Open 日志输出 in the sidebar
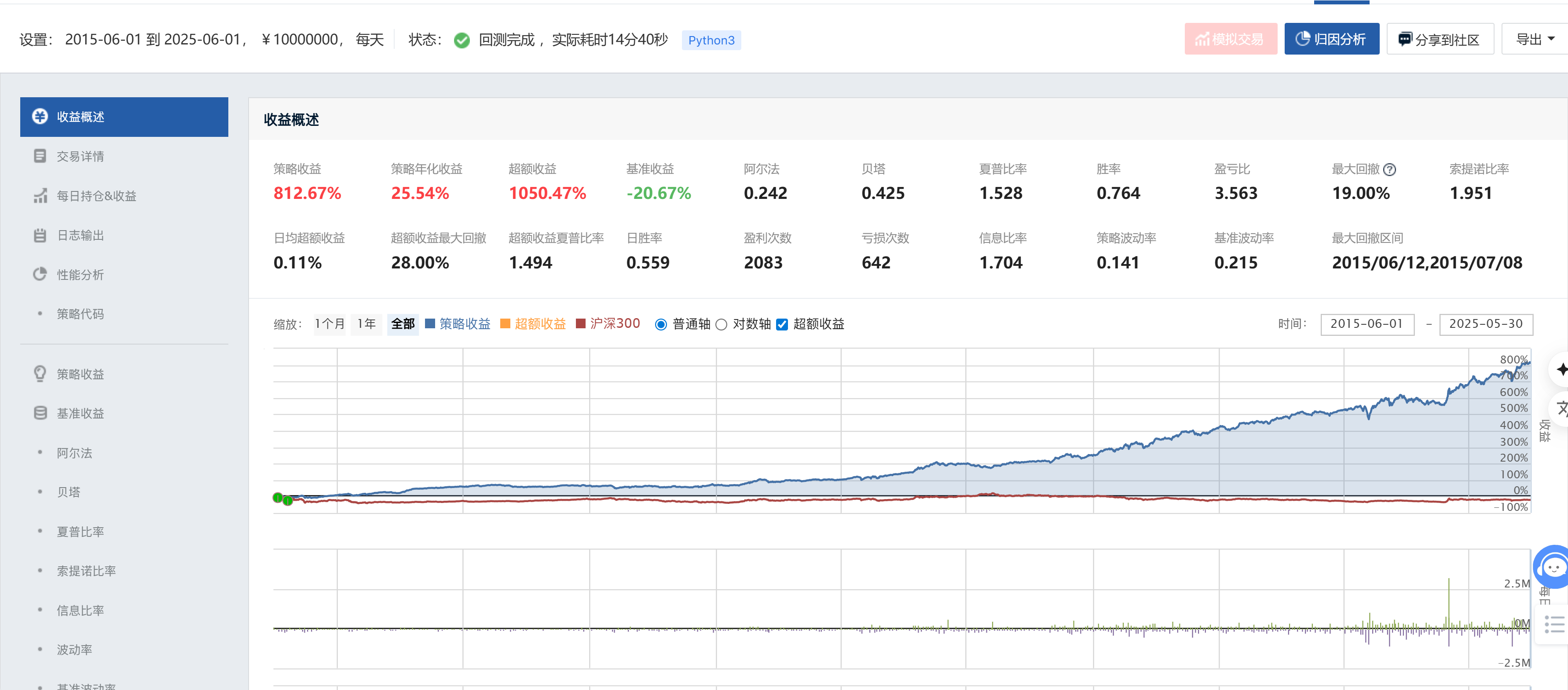1568x690 pixels. 124,235
